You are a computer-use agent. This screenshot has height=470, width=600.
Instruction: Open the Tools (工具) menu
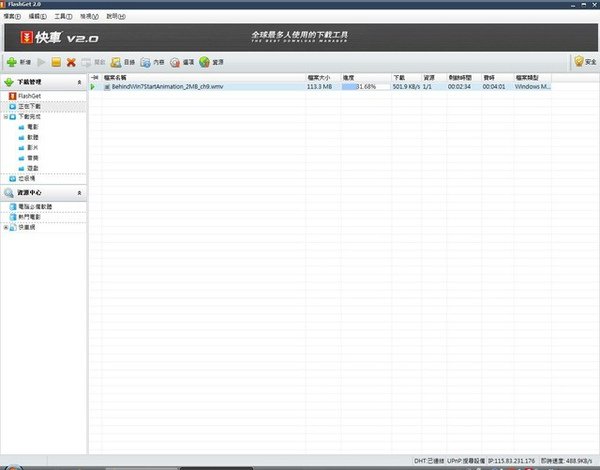pos(63,16)
